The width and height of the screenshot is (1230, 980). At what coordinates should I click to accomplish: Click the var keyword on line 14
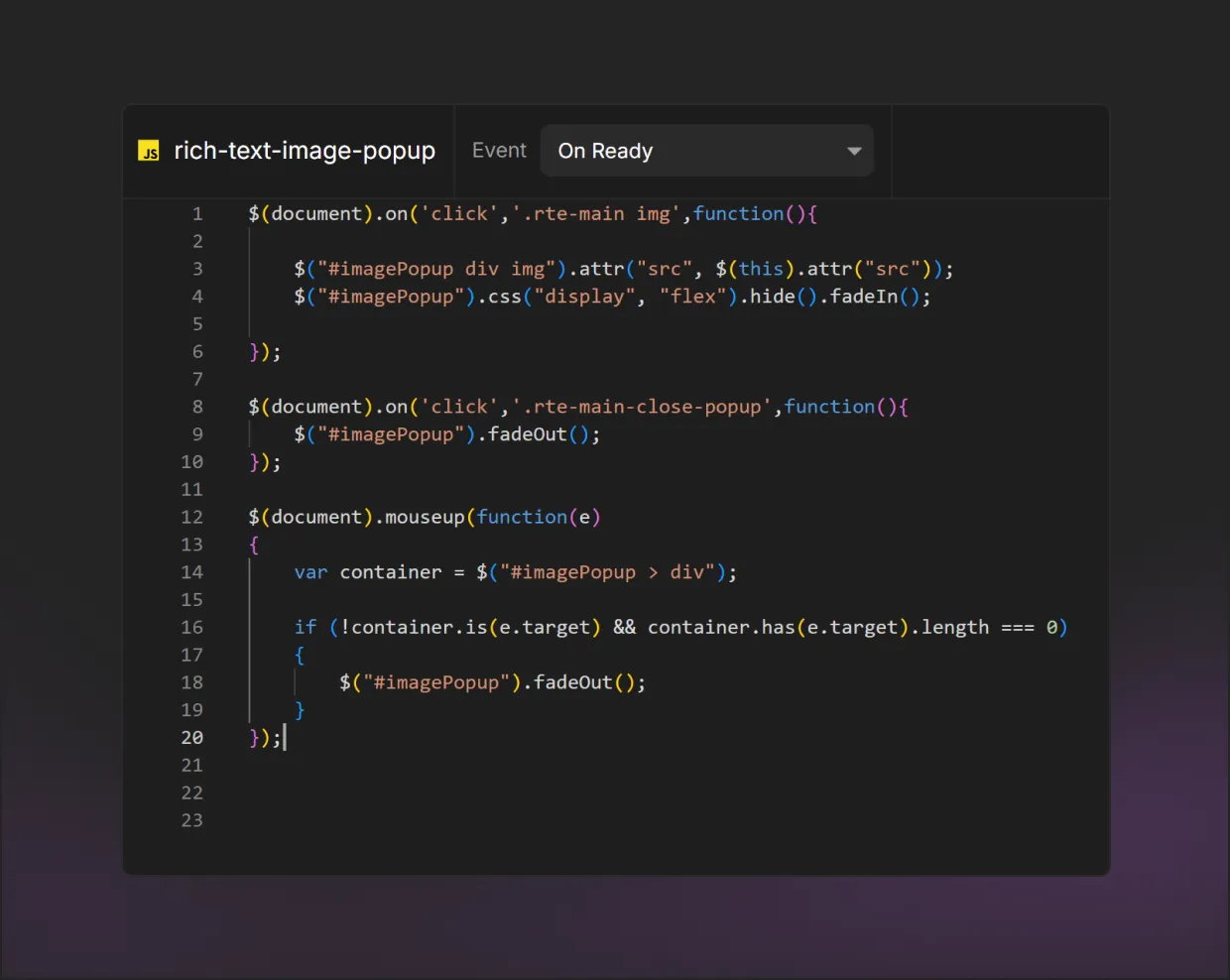[310, 572]
